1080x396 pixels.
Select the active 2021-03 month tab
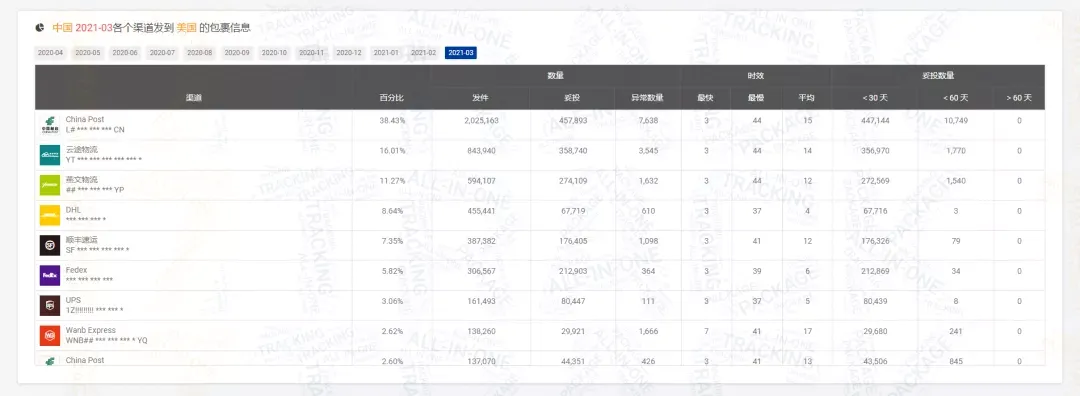tap(461, 52)
